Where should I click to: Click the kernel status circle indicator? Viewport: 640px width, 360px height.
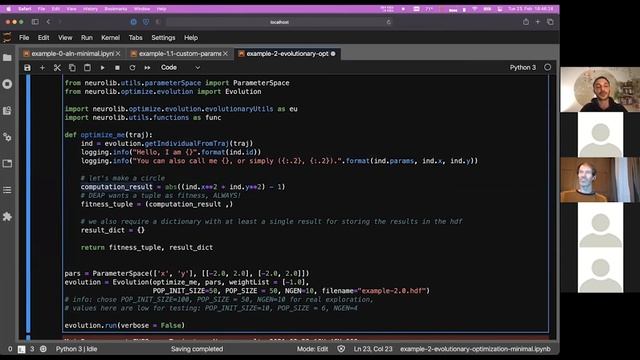point(547,67)
